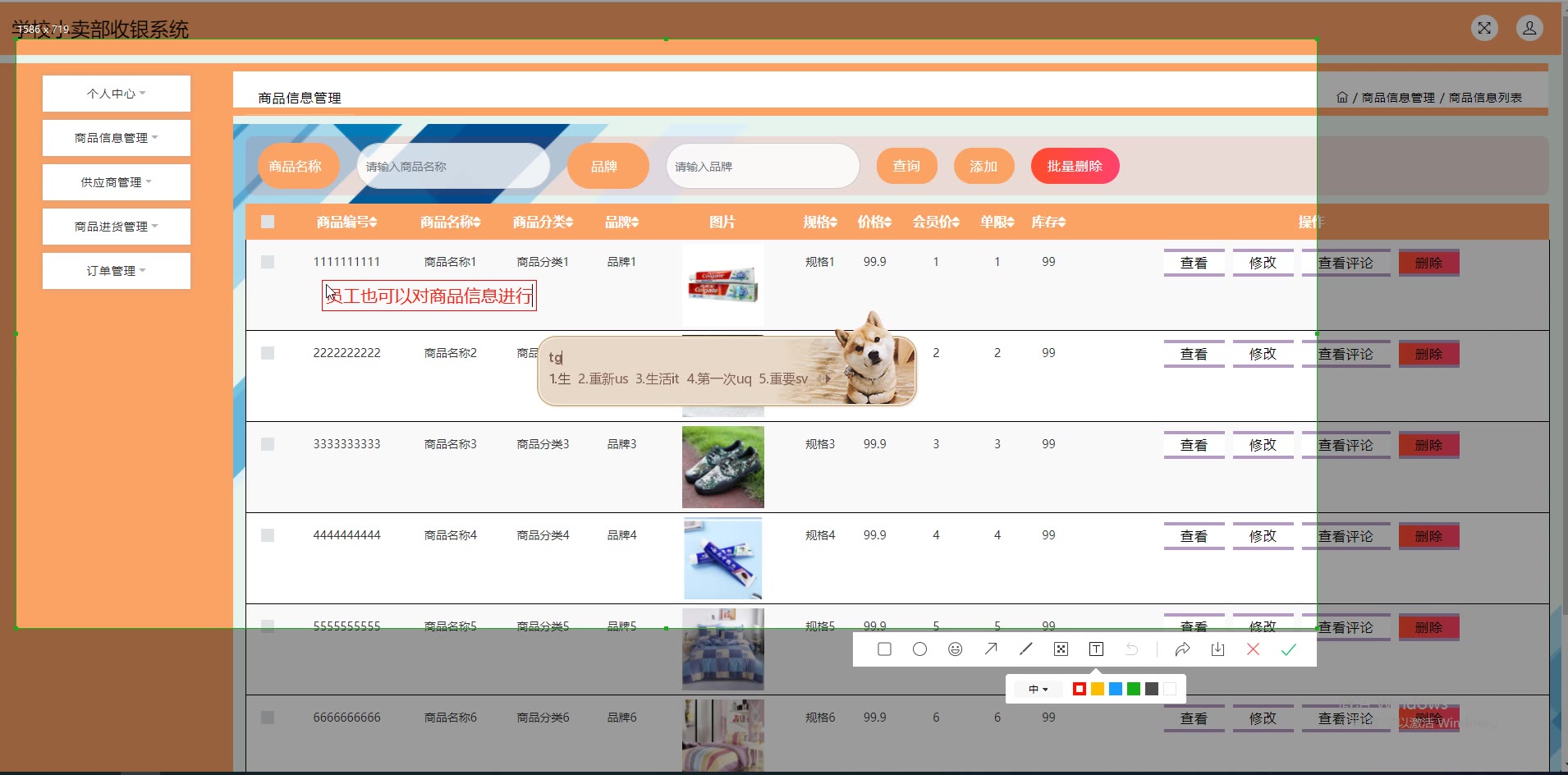Choose the green annotation color
1568x775 pixels.
point(1134,689)
